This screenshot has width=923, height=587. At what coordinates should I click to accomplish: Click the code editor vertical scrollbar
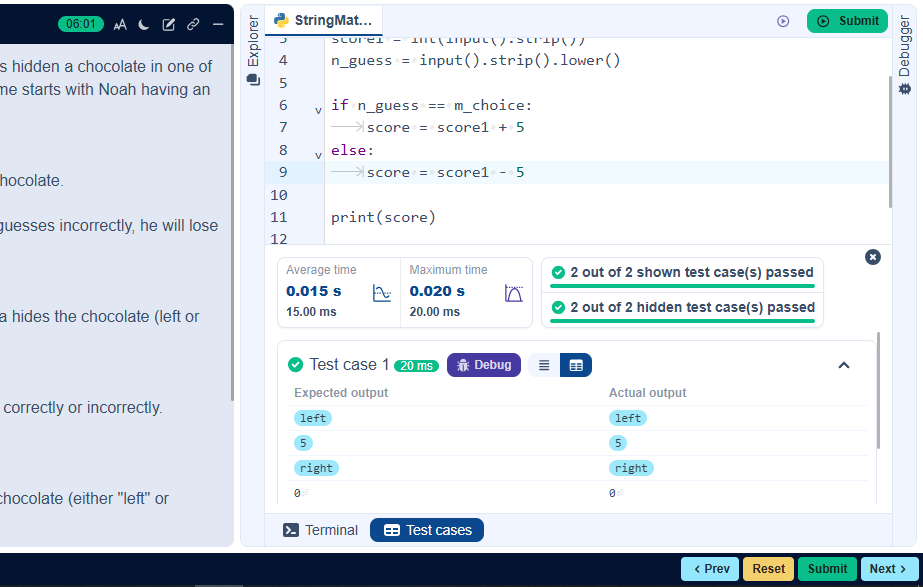click(890, 141)
